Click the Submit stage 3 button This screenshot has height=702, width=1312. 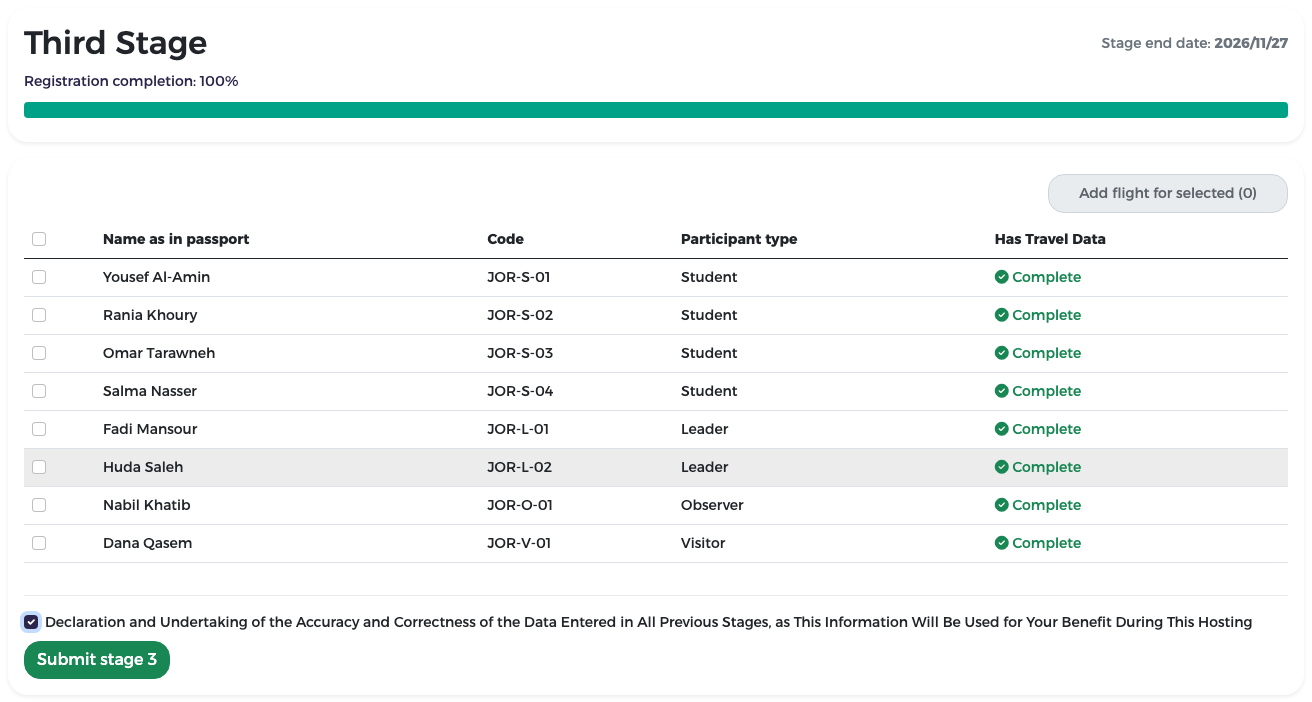pos(97,660)
